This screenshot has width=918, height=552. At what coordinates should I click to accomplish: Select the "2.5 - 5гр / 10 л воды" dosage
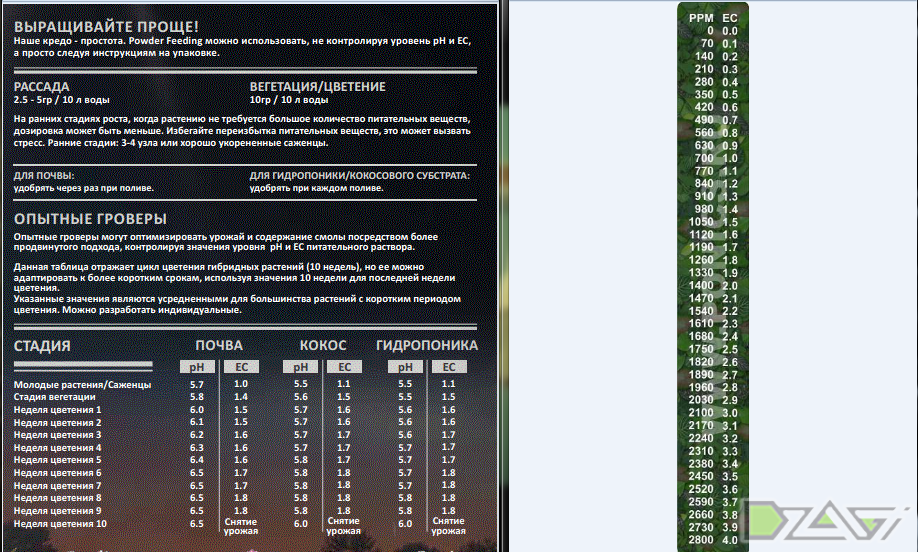[61, 100]
